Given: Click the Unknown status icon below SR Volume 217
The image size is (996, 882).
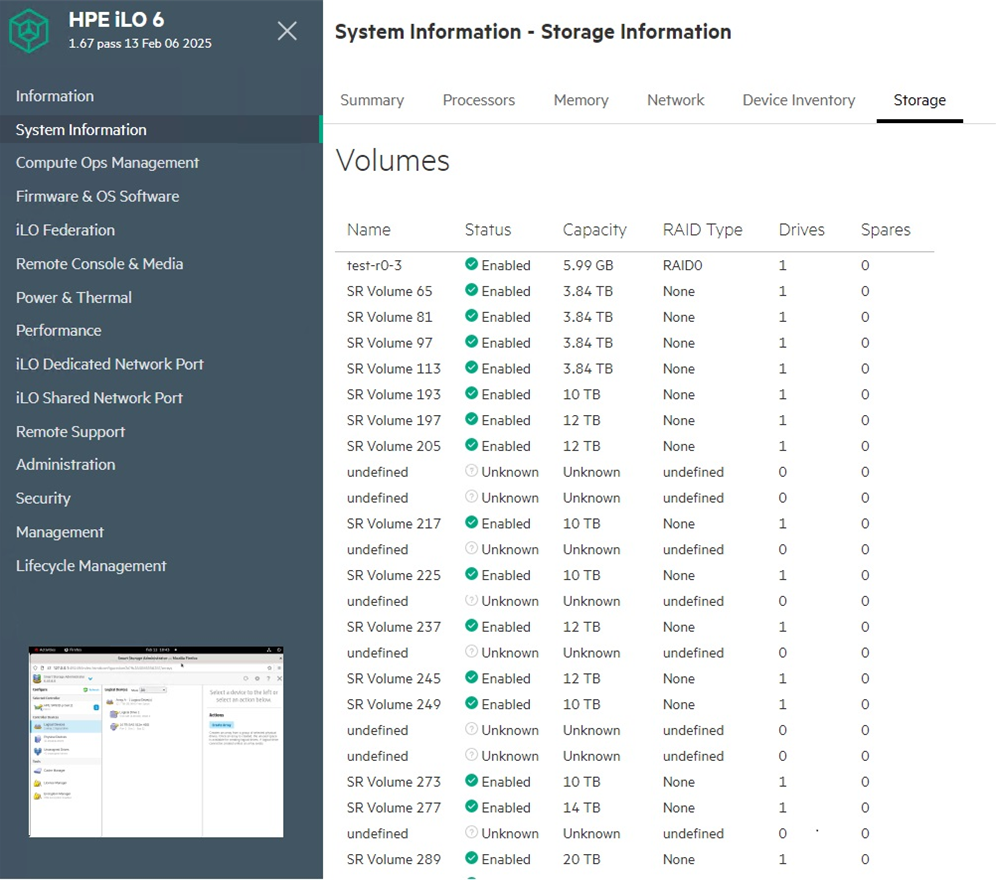Looking at the screenshot, I should 471,548.
